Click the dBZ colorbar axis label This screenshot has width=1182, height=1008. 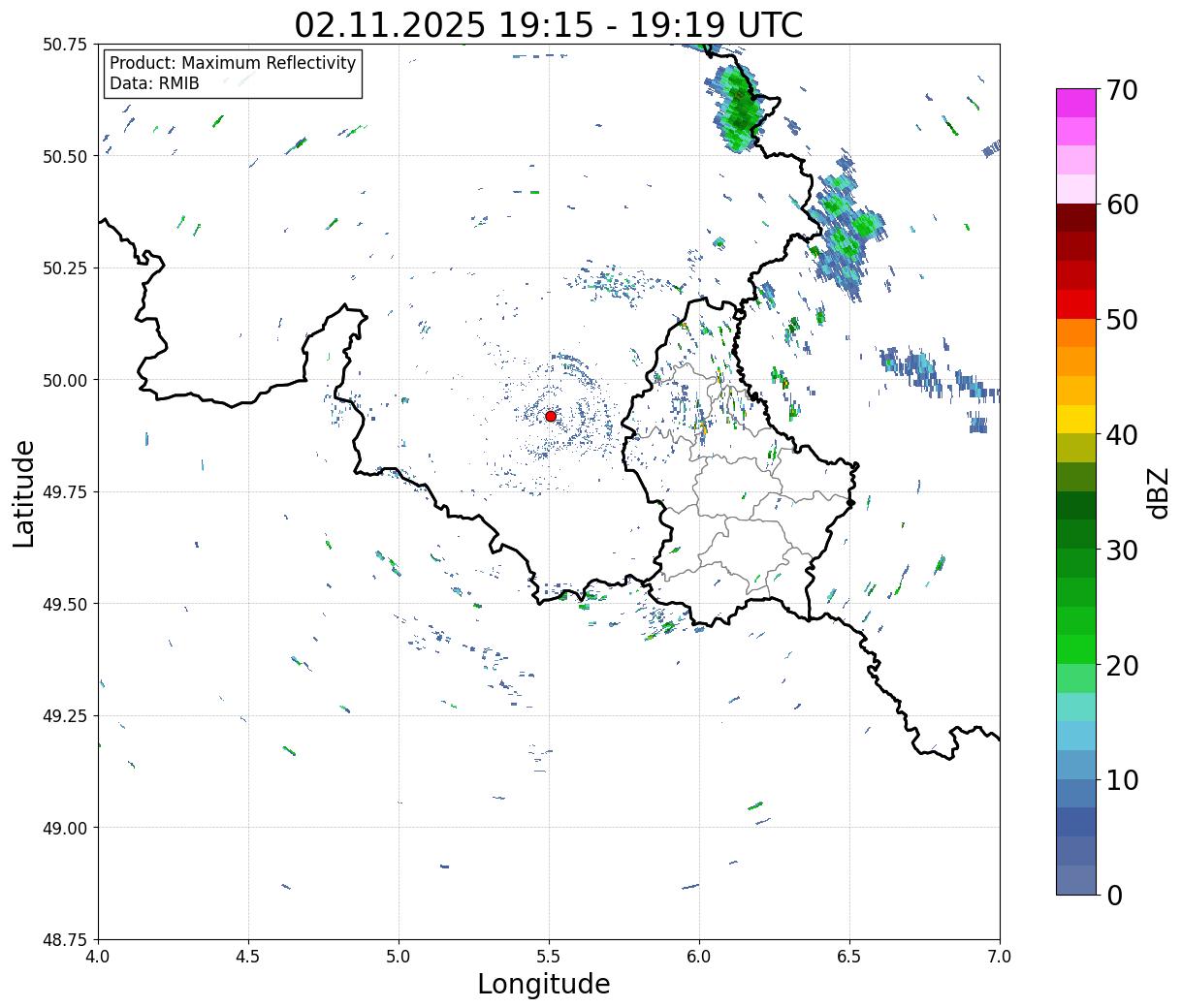point(1158,491)
